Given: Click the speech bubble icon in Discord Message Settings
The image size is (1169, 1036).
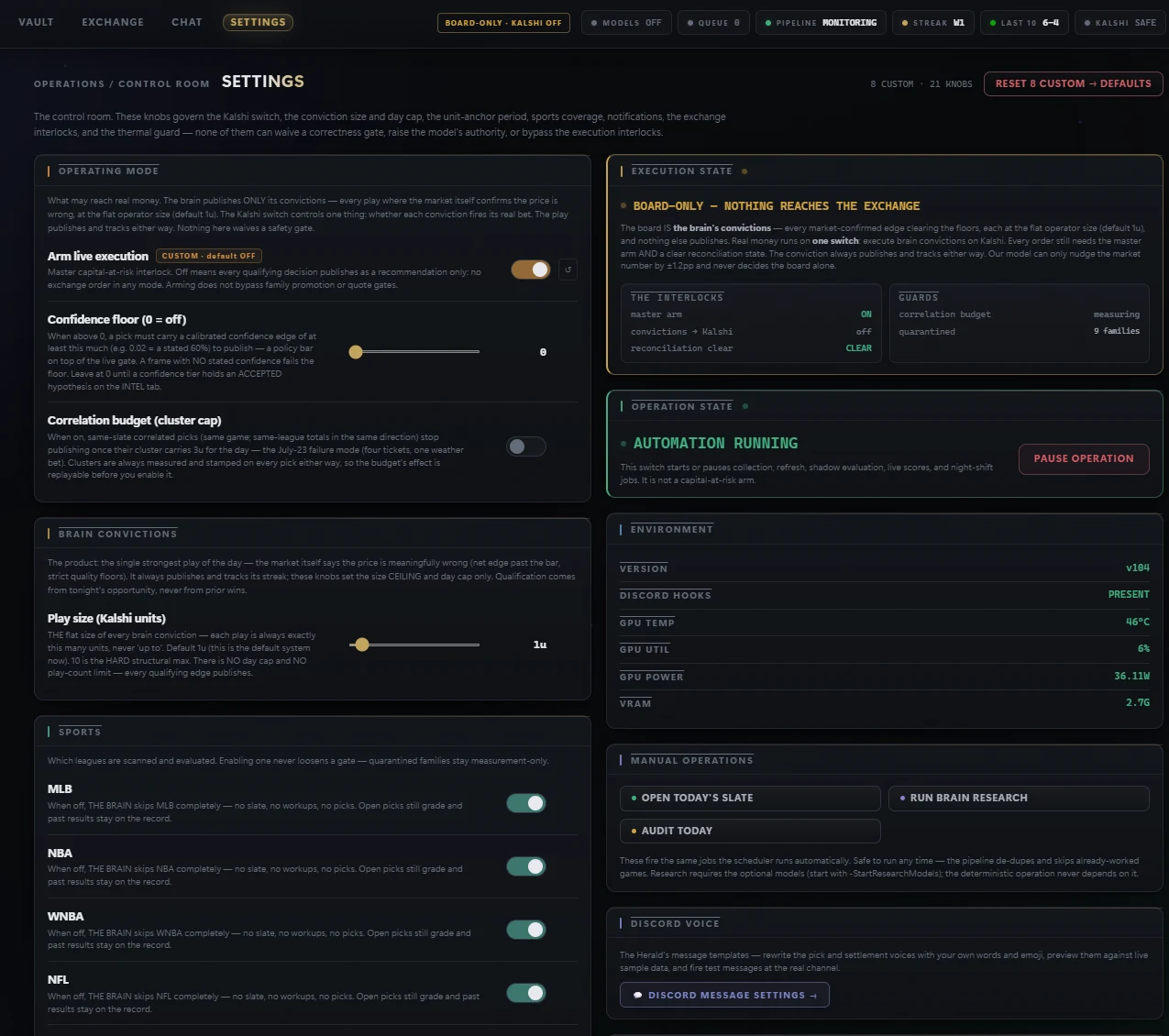Looking at the screenshot, I should [638, 996].
